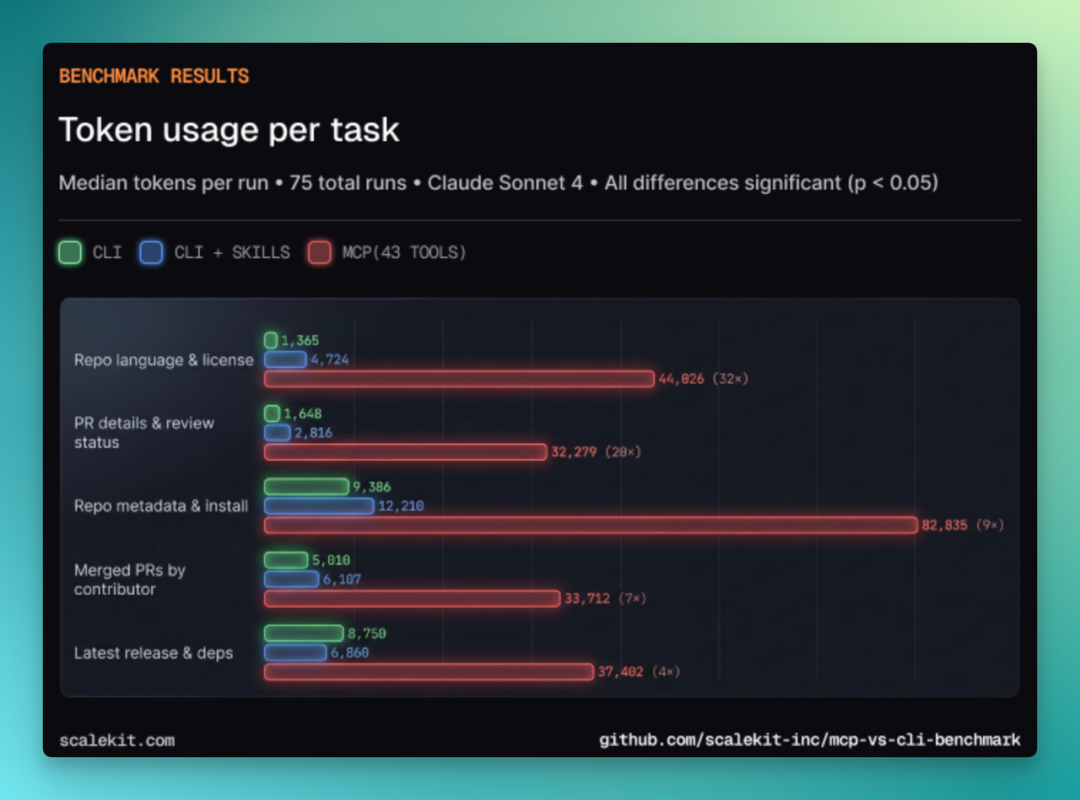Screen dimensions: 1080x800
Task: Click the blue bar valued 2,816
Action: pos(278,433)
